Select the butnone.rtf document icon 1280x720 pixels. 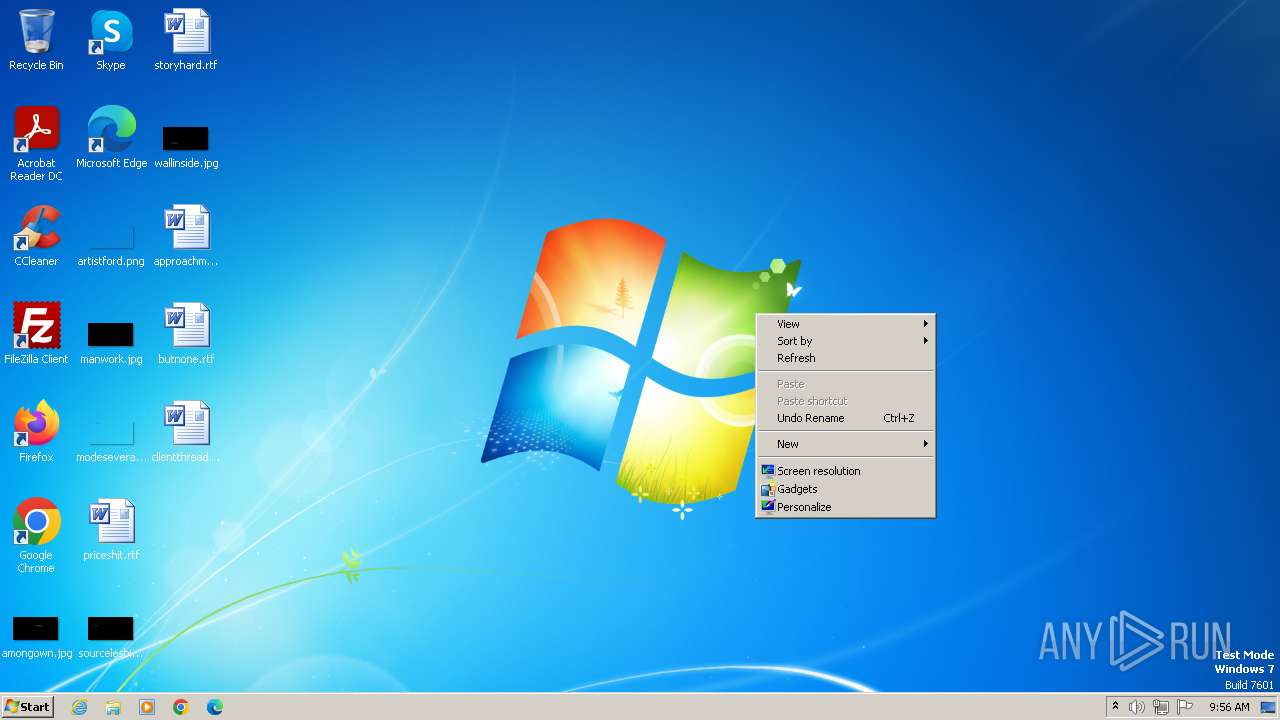[186, 334]
